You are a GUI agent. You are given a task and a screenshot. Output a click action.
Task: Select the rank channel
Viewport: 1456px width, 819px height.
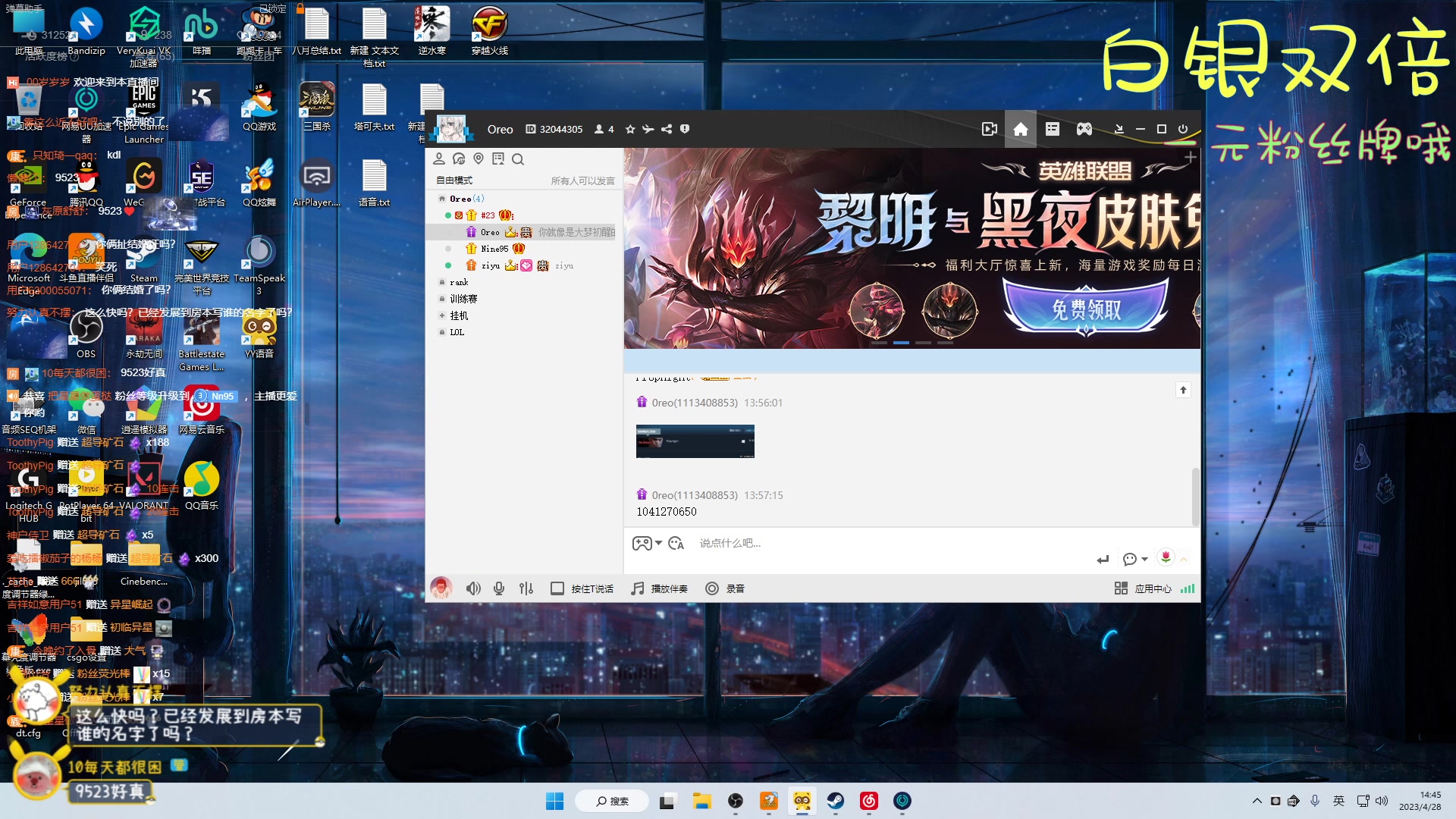tap(459, 282)
